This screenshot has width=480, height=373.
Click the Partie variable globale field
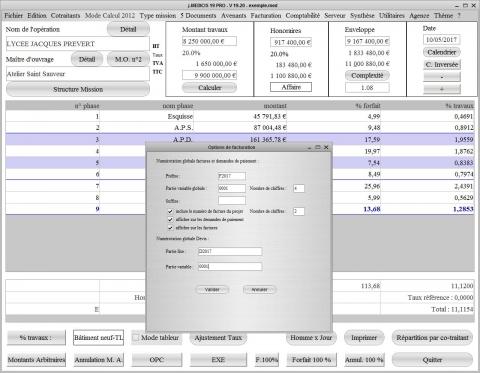(x=232, y=188)
